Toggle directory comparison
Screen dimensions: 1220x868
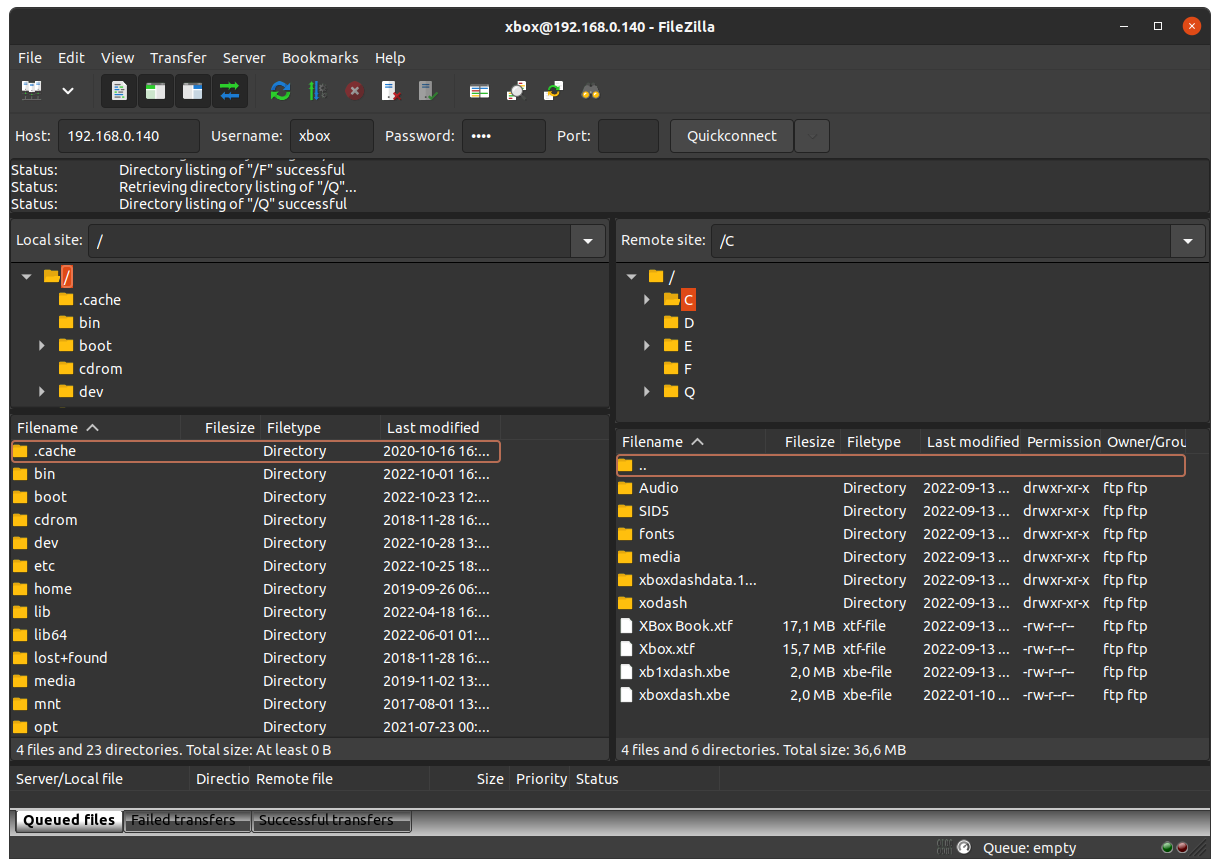[480, 91]
